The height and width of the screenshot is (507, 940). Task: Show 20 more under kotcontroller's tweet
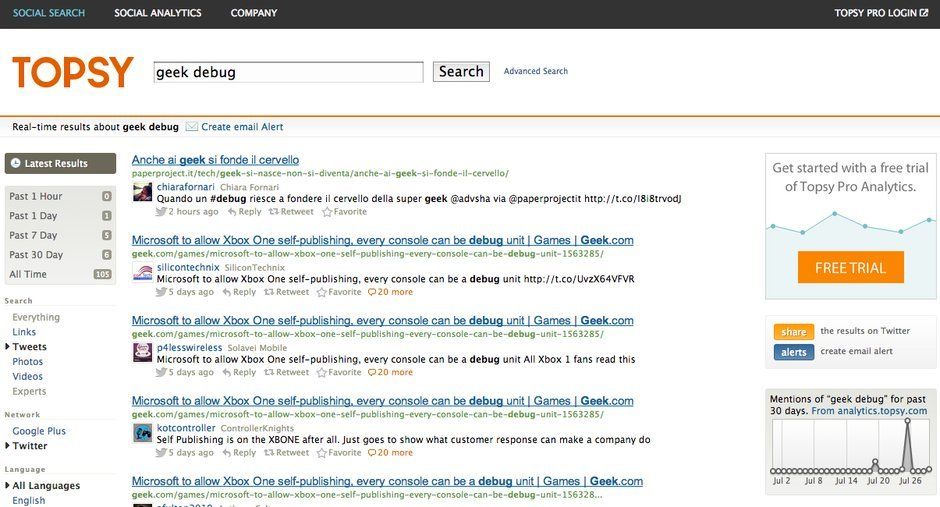point(390,452)
